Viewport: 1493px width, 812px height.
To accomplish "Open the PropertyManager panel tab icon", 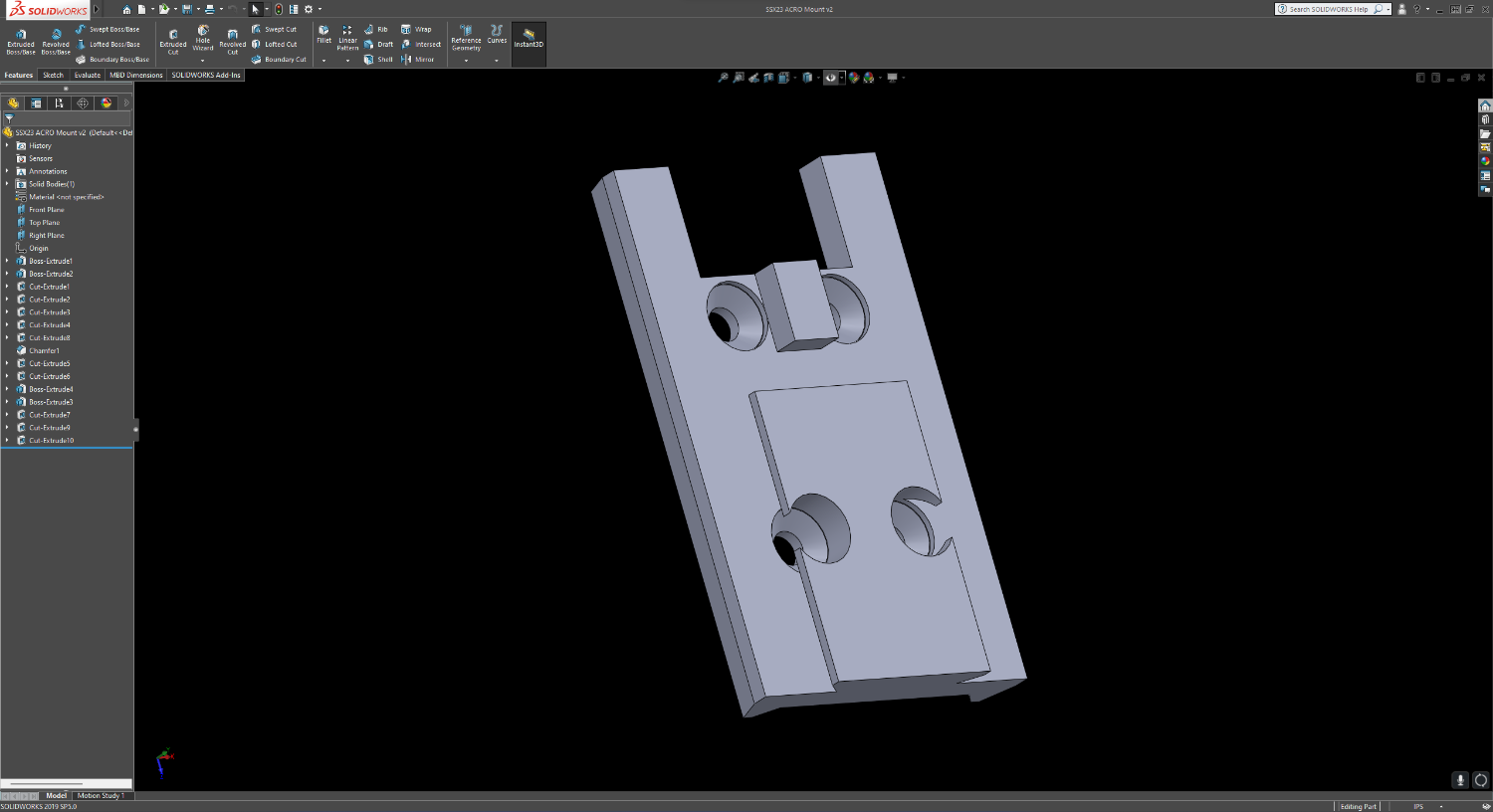I will [x=37, y=103].
